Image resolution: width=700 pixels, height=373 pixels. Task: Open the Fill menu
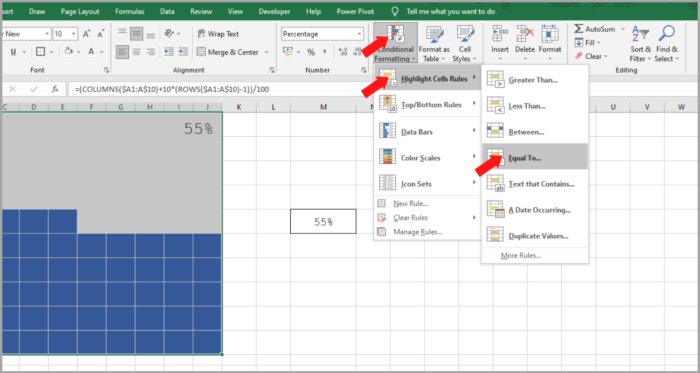click(588, 43)
